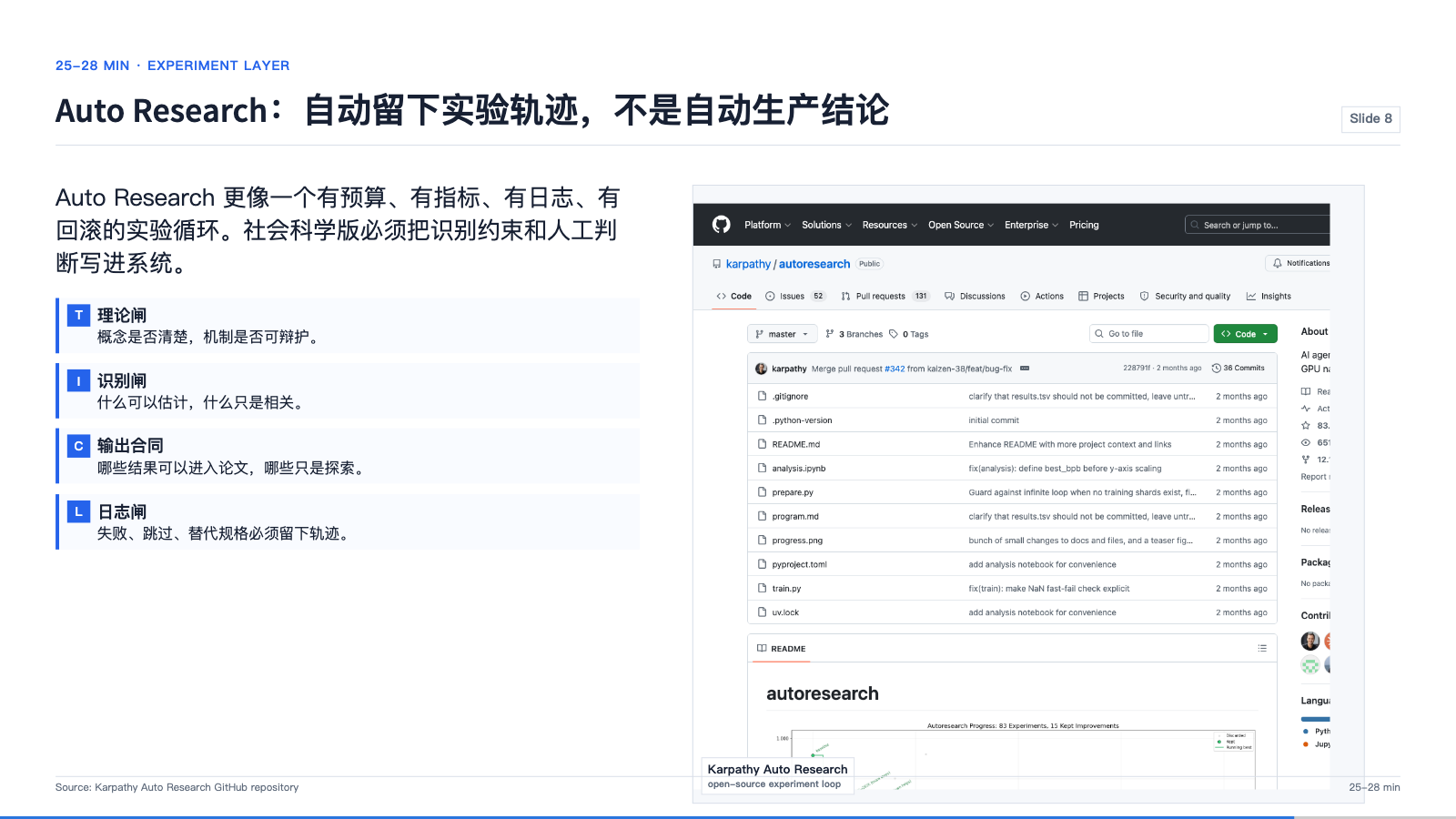Click the star icon in About sidebar

point(1306,426)
